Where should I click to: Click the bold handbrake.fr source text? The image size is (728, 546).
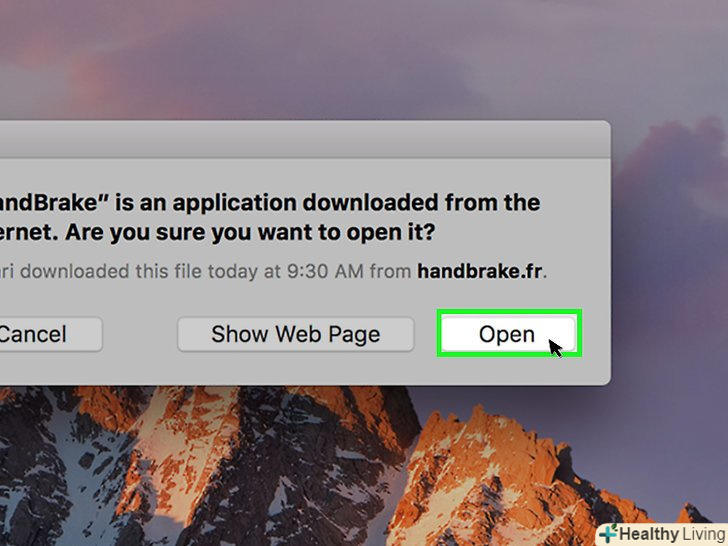coord(480,271)
